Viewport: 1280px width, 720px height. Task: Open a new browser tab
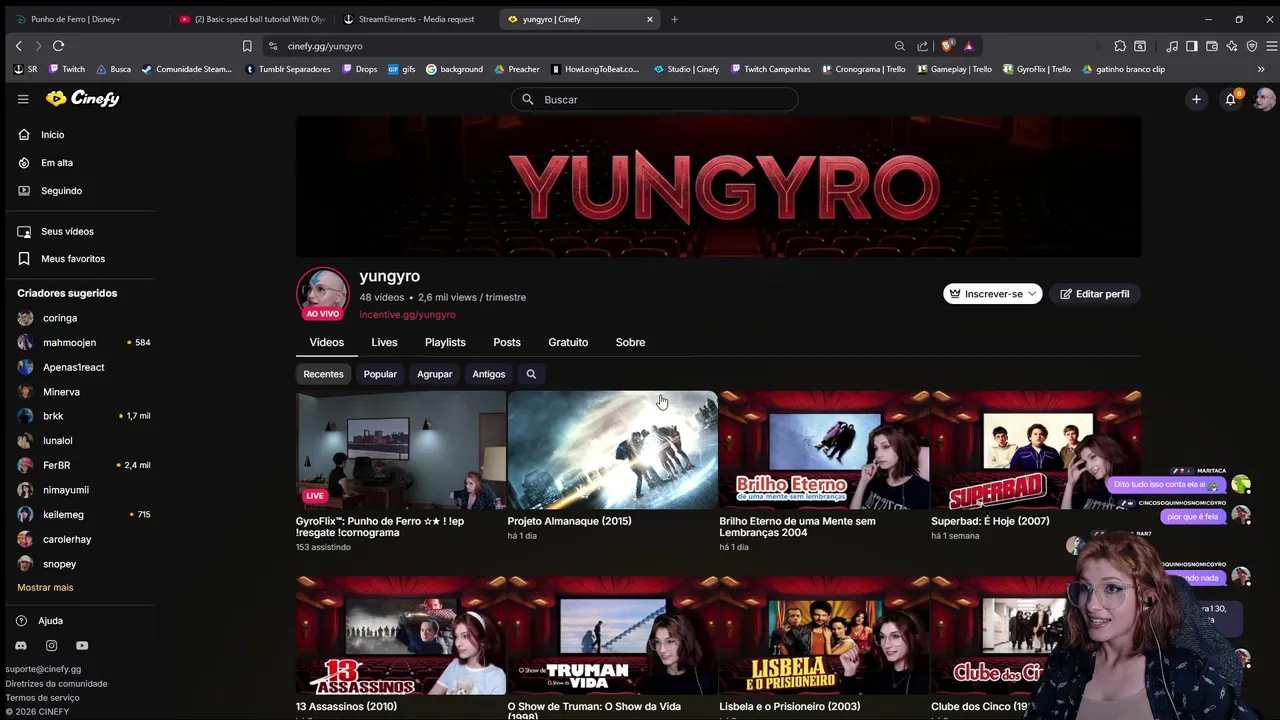pos(674,19)
